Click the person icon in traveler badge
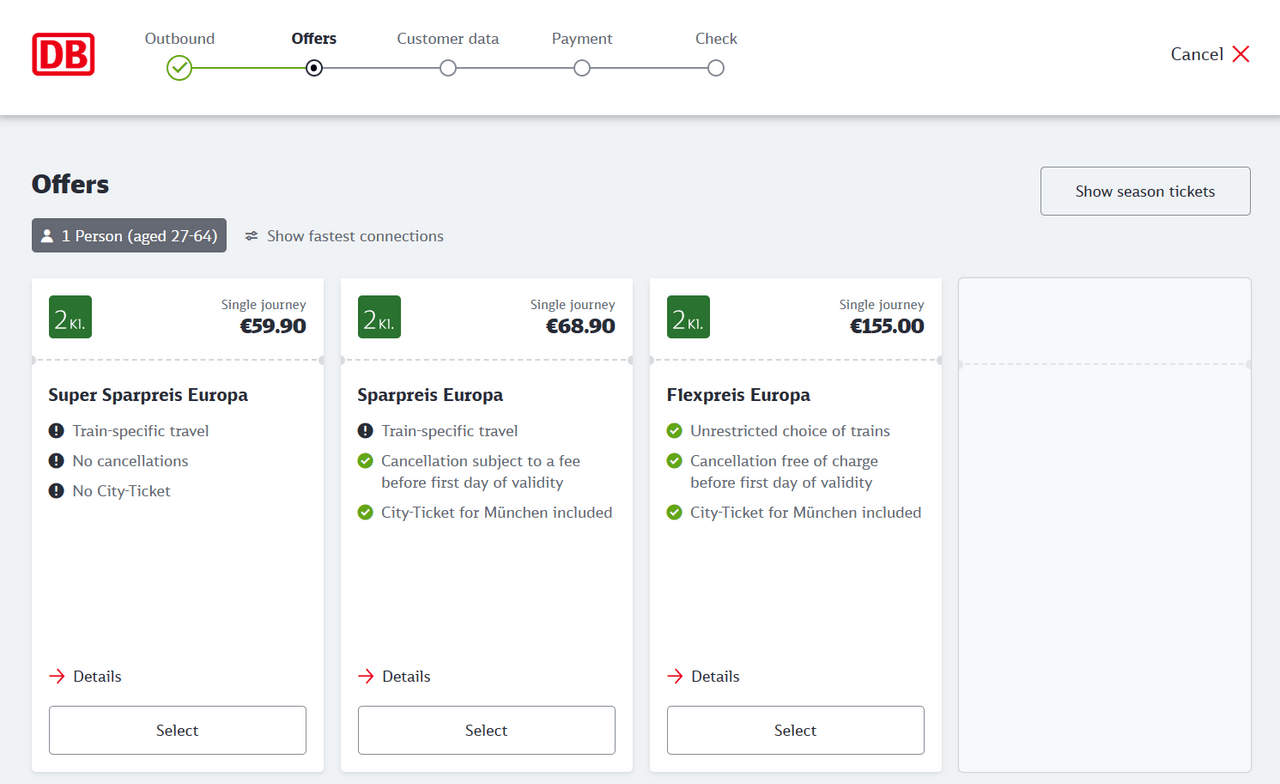The image size is (1280, 784). click(47, 236)
